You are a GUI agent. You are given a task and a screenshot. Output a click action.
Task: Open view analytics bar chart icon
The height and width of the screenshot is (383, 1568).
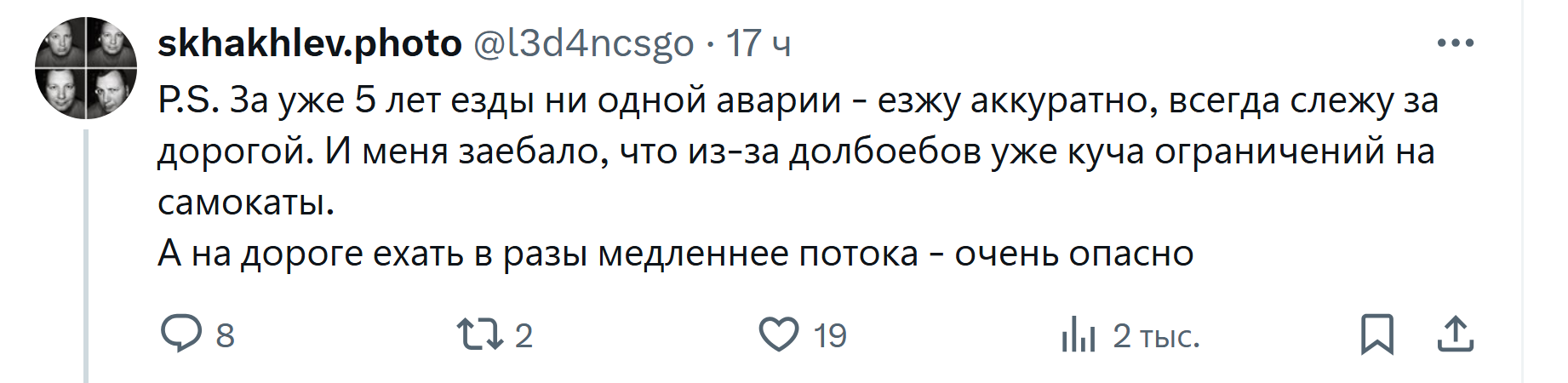coord(1078,334)
